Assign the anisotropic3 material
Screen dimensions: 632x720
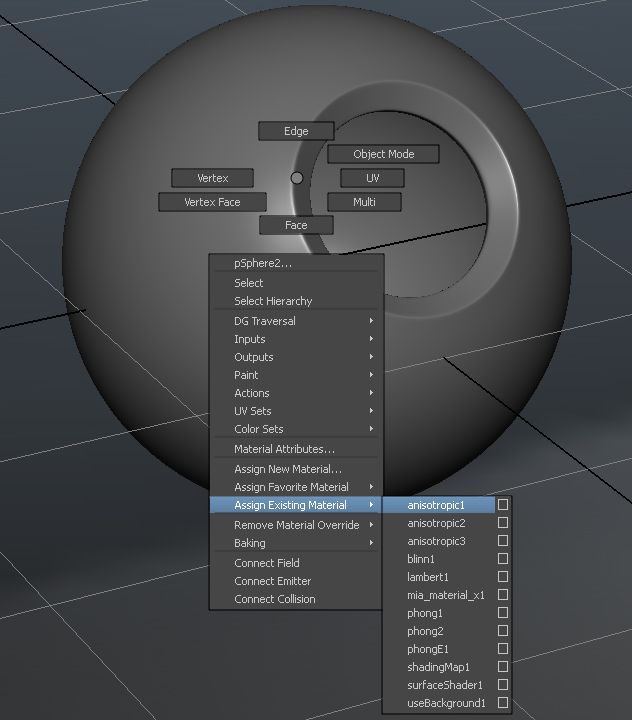[x=439, y=541]
